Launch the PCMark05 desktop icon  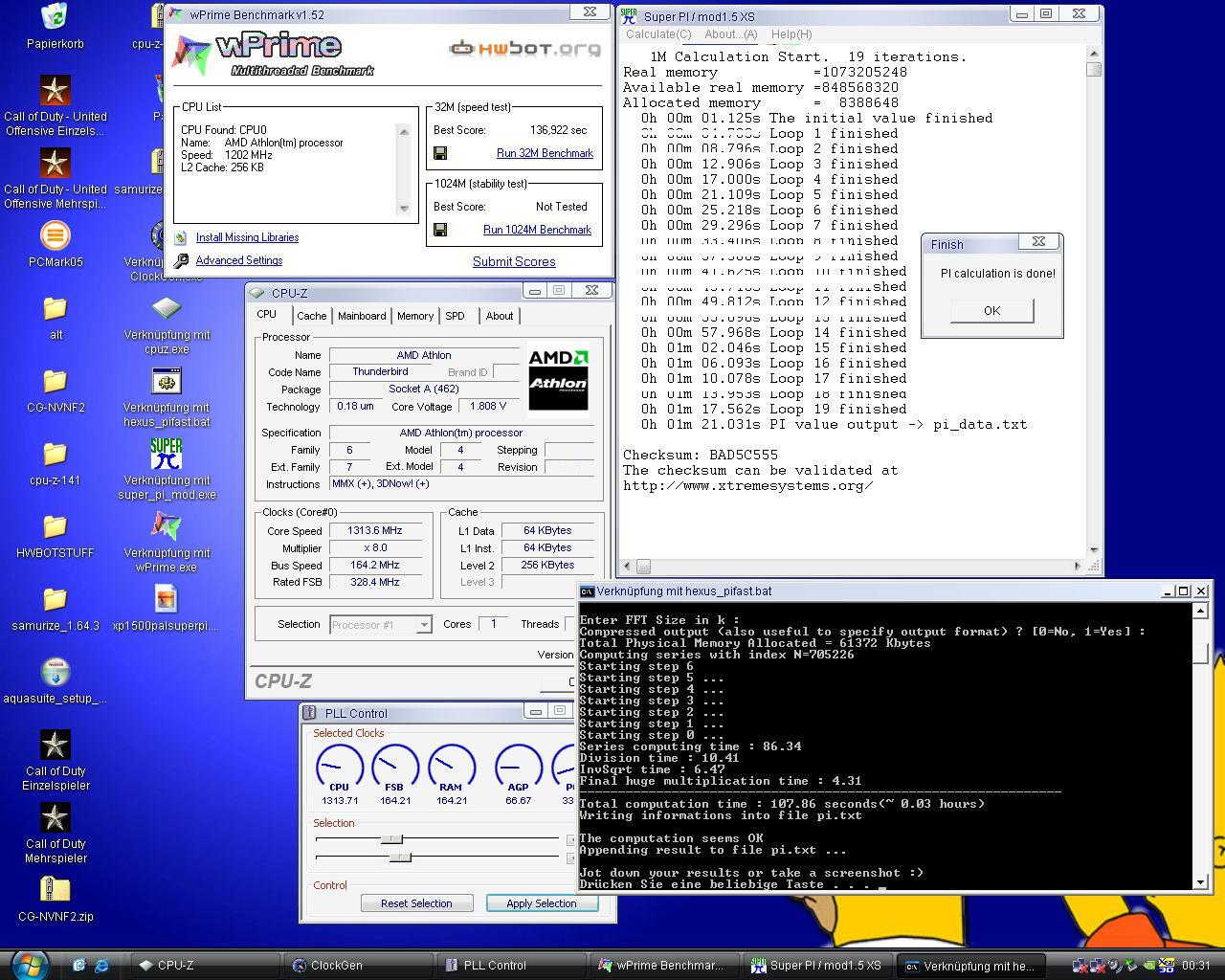[x=55, y=235]
